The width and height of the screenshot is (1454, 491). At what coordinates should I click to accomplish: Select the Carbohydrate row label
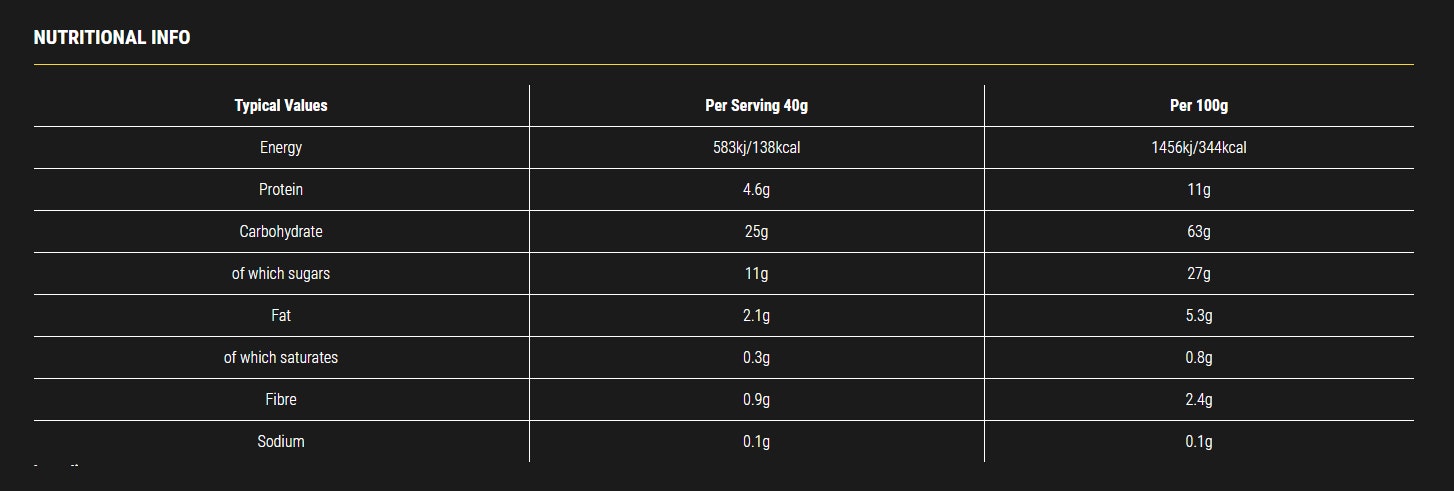point(281,231)
